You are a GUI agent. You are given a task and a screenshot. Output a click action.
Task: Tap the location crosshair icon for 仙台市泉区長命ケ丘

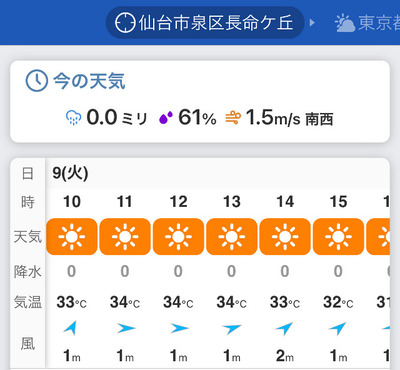(x=125, y=23)
